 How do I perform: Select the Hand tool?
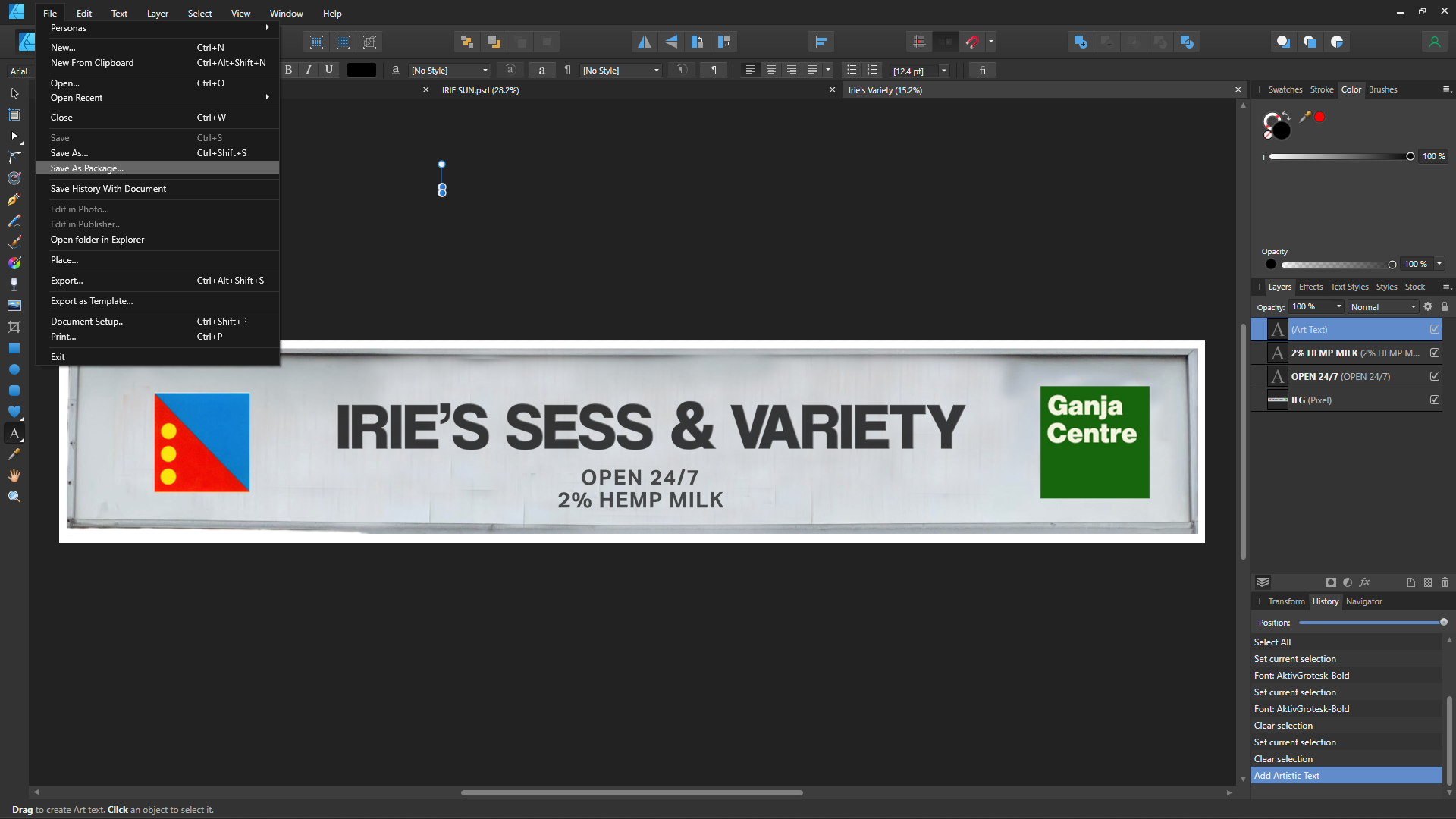coord(14,475)
